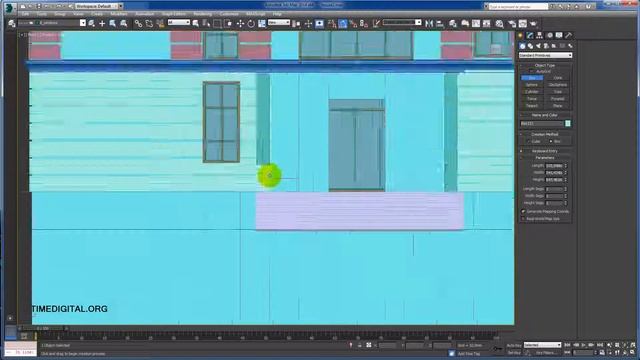640x360 pixels.
Task: Open the selection filter dropdown
Action: (x=179, y=22)
